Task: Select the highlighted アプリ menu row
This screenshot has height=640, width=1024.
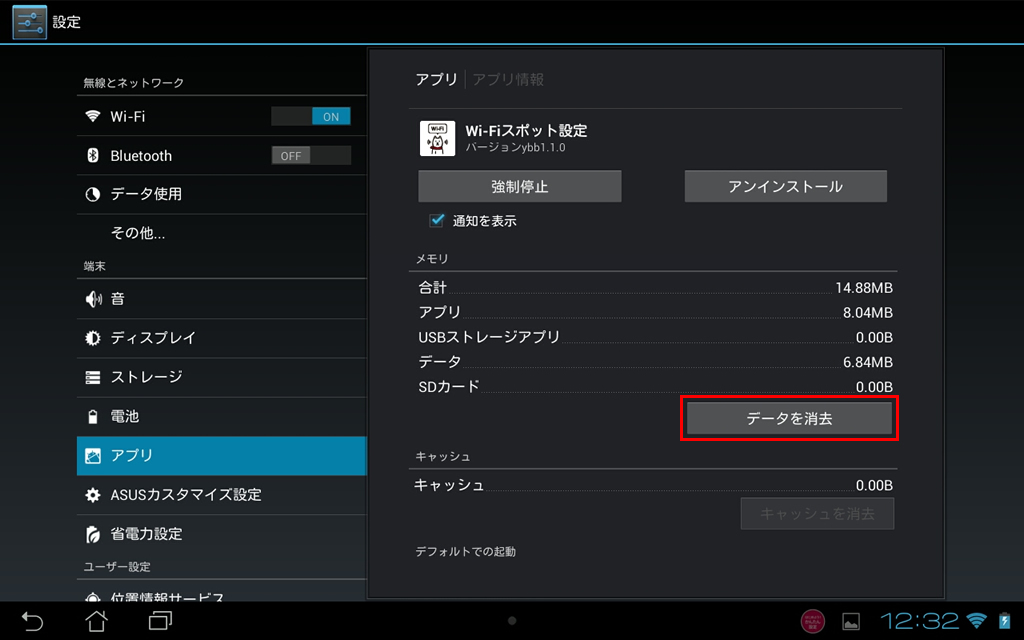Action: pos(221,456)
